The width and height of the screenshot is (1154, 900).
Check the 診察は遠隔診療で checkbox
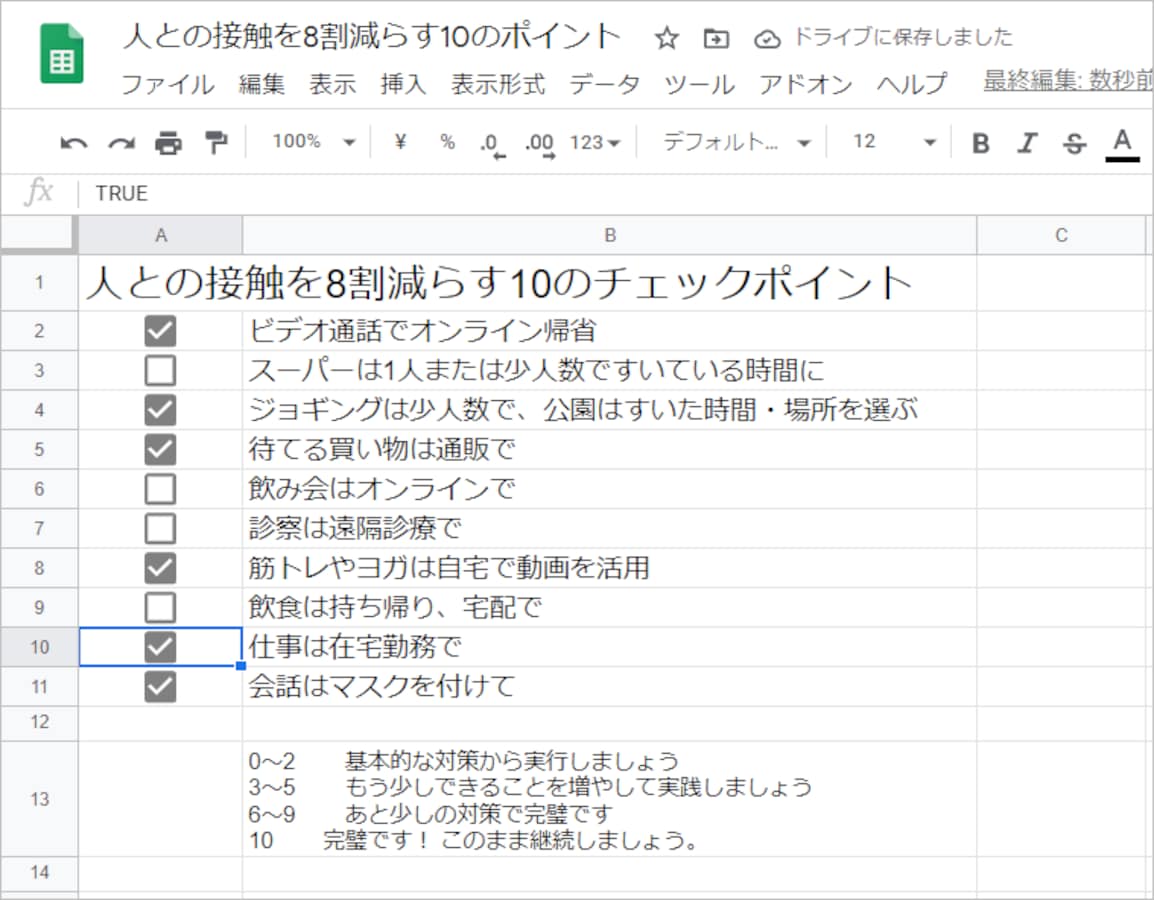(160, 528)
